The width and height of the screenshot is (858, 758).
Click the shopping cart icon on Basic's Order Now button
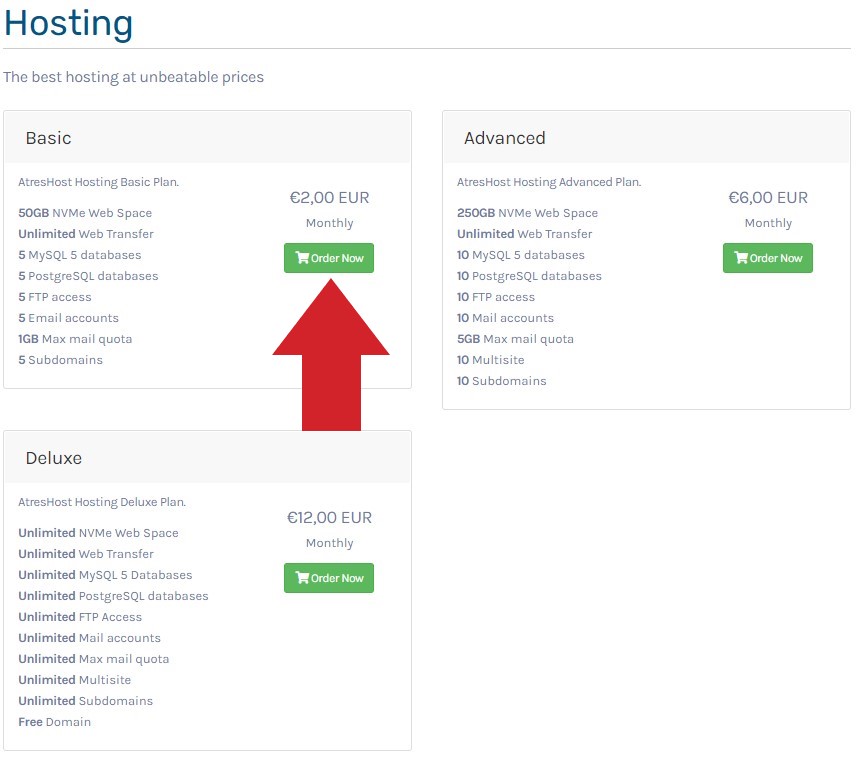click(x=303, y=257)
